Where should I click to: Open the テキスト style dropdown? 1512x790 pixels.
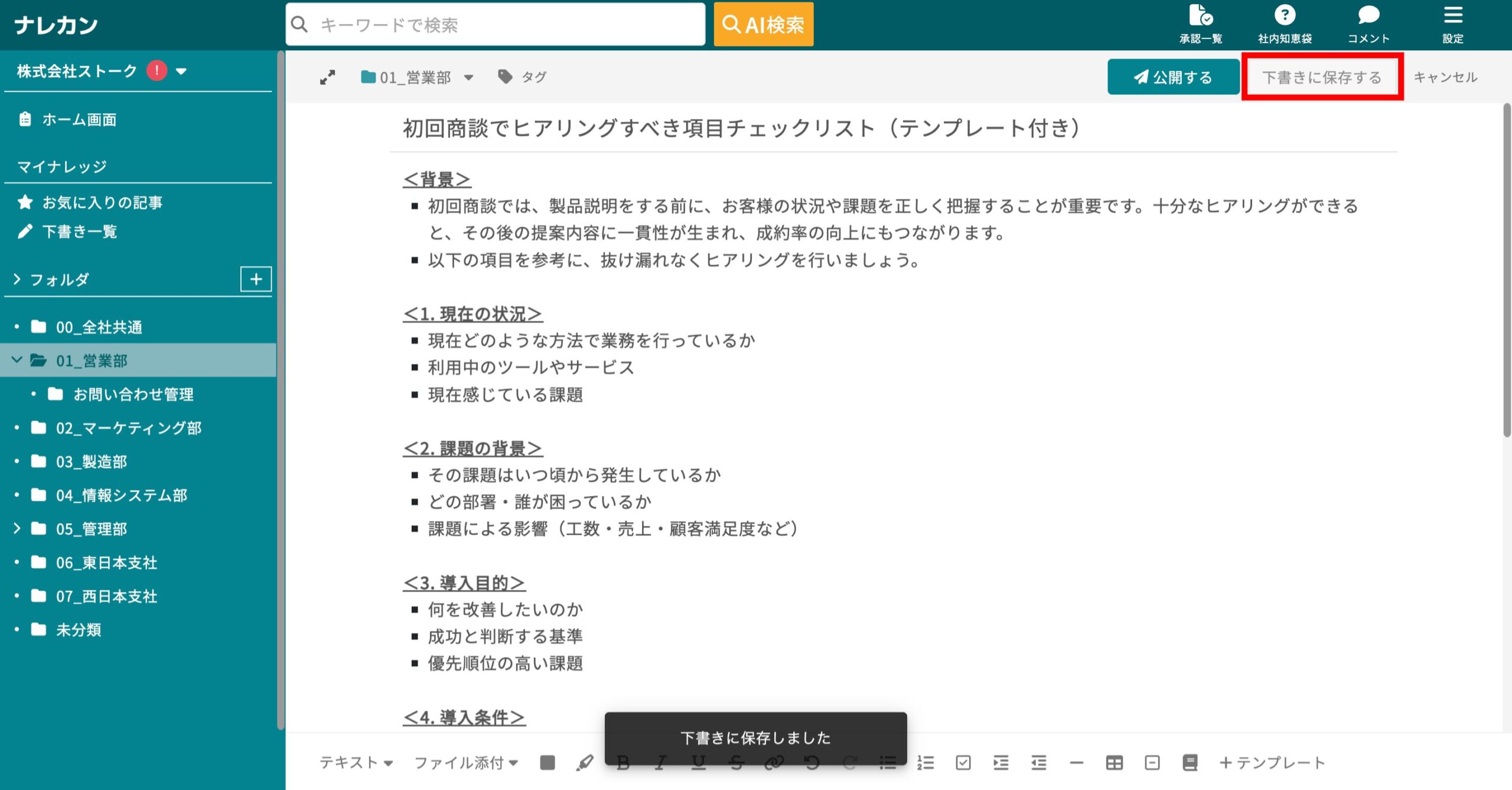[356, 763]
